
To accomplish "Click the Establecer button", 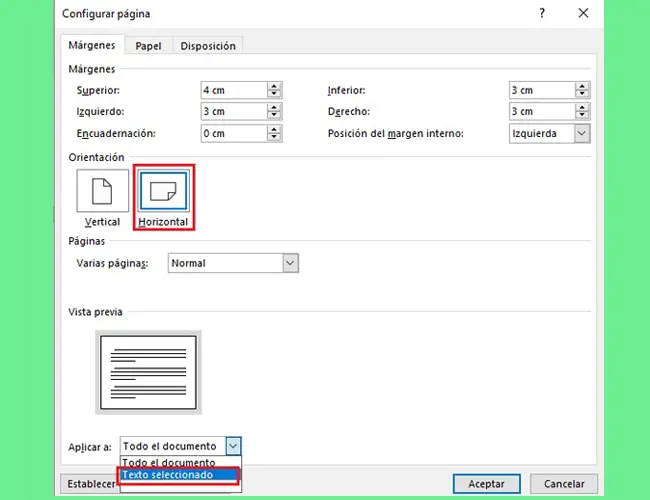I will click(90, 484).
